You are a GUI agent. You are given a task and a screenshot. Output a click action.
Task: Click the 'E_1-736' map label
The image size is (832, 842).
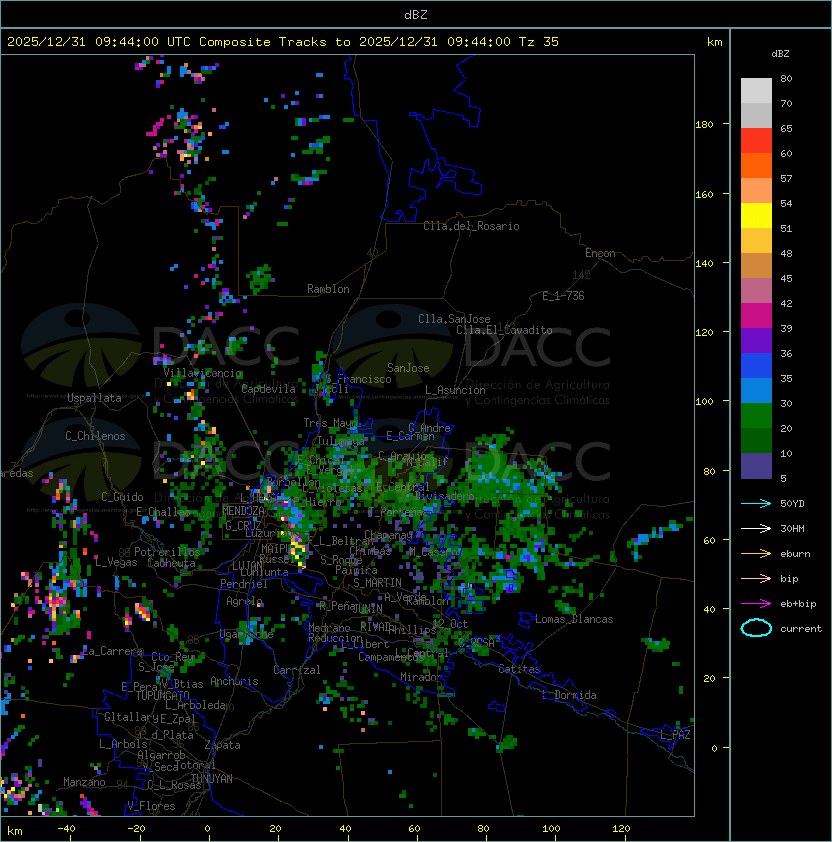pyautogui.click(x=563, y=296)
